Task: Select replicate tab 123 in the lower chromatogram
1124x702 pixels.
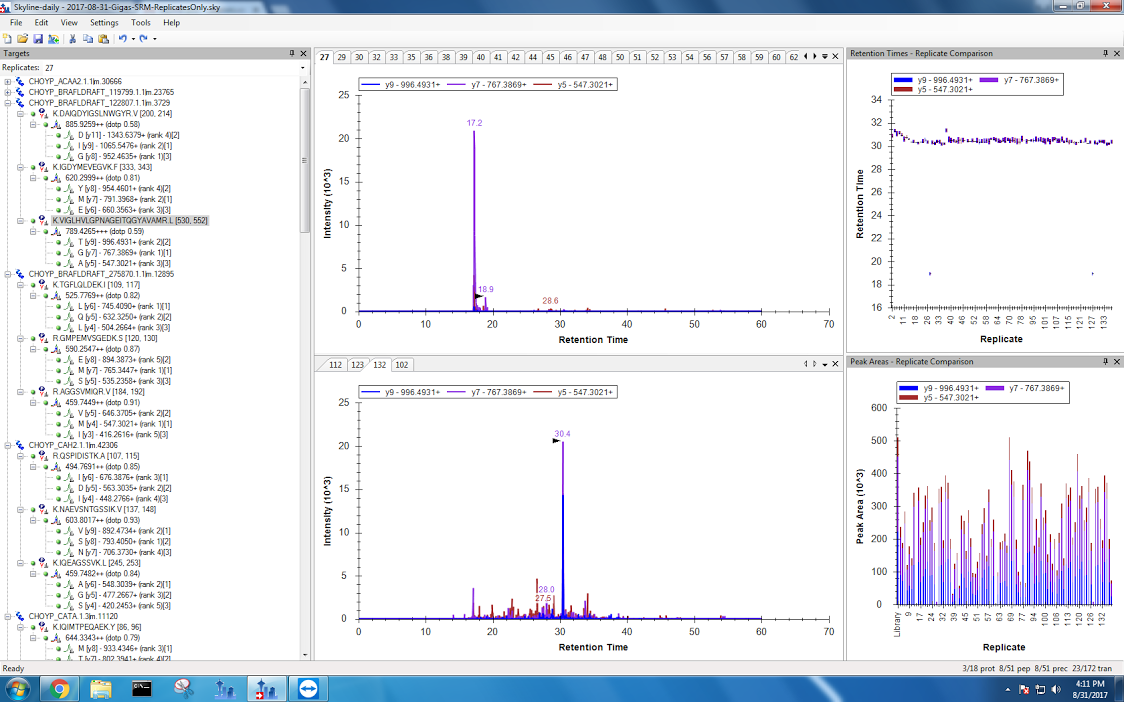Action: tap(357, 365)
